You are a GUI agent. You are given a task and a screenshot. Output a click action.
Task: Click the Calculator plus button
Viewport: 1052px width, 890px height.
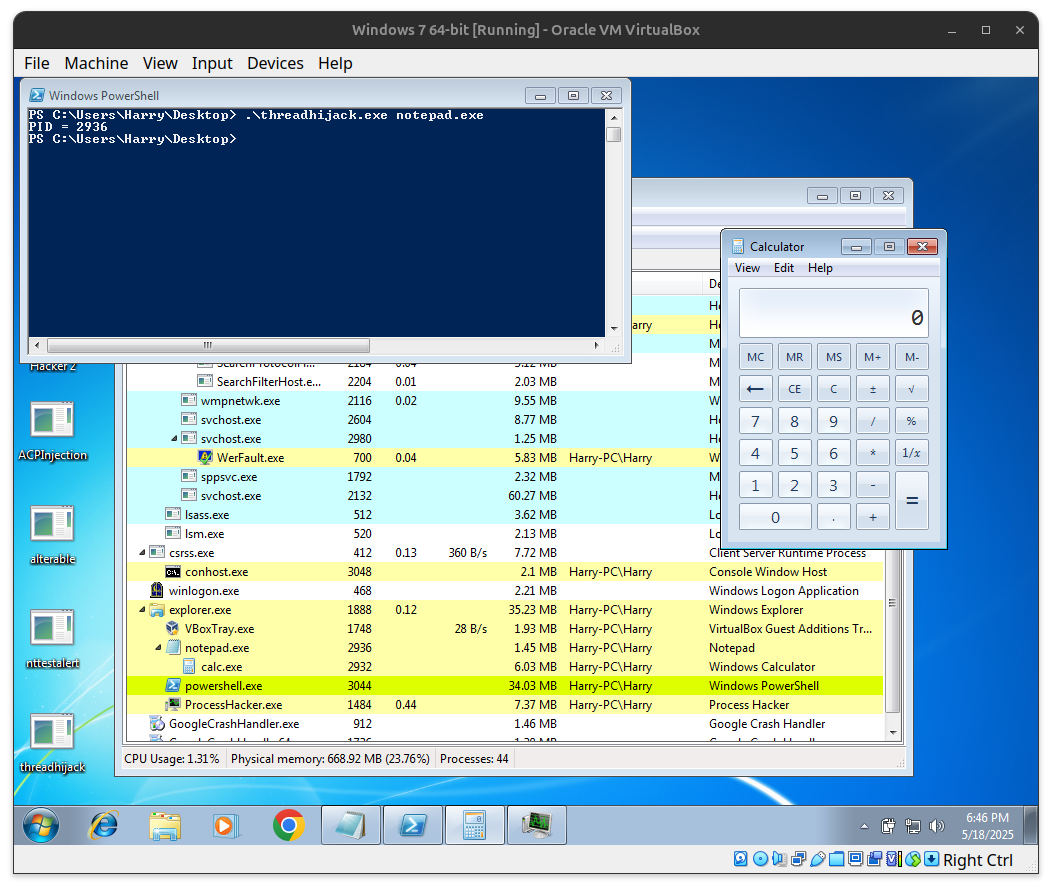[873, 517]
